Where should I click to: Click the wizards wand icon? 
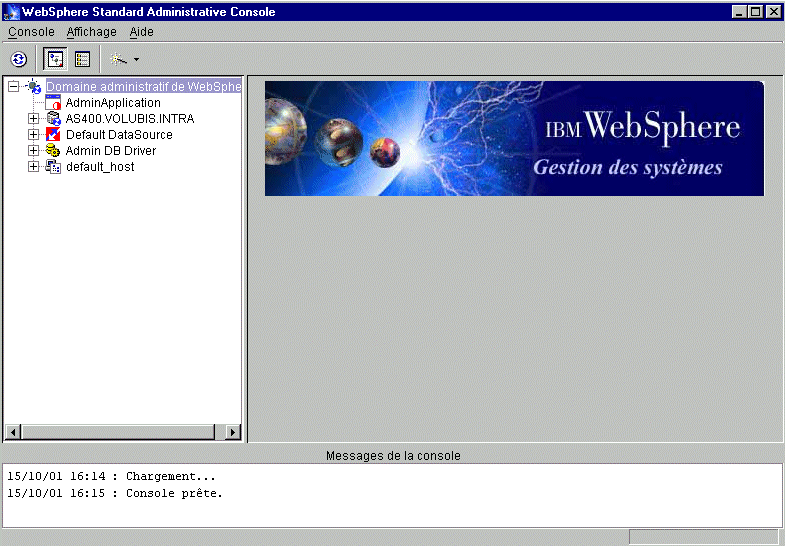tap(118, 60)
